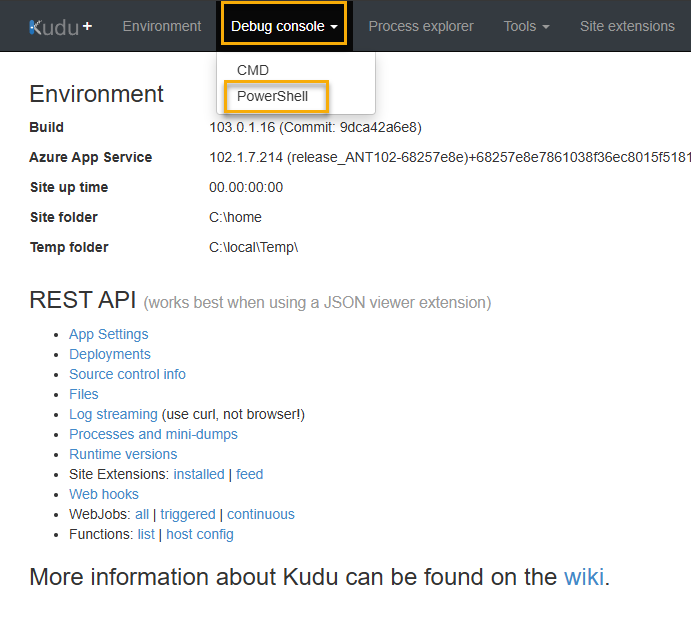Open the Source control info link

(x=127, y=374)
